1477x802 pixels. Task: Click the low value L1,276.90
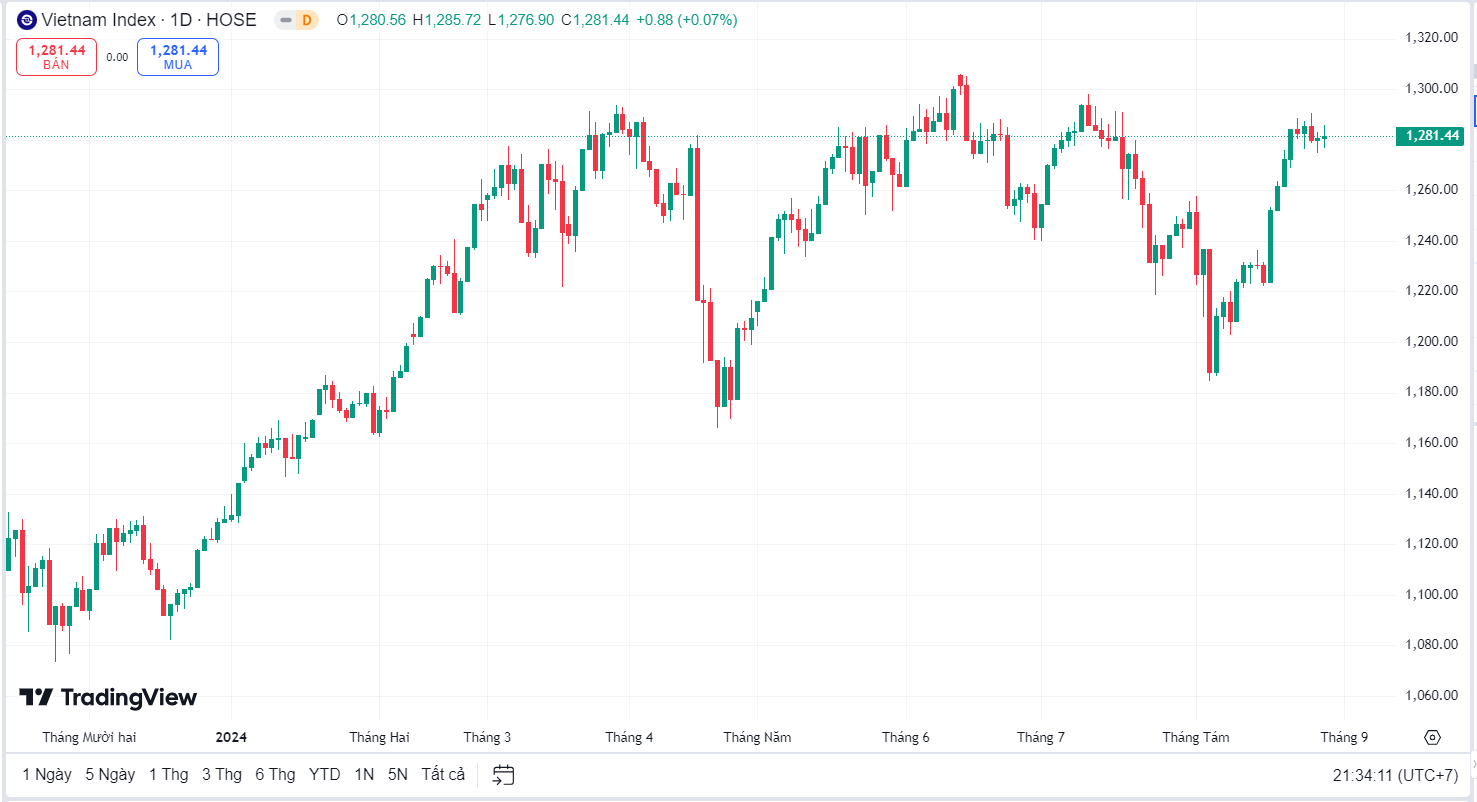coord(521,20)
